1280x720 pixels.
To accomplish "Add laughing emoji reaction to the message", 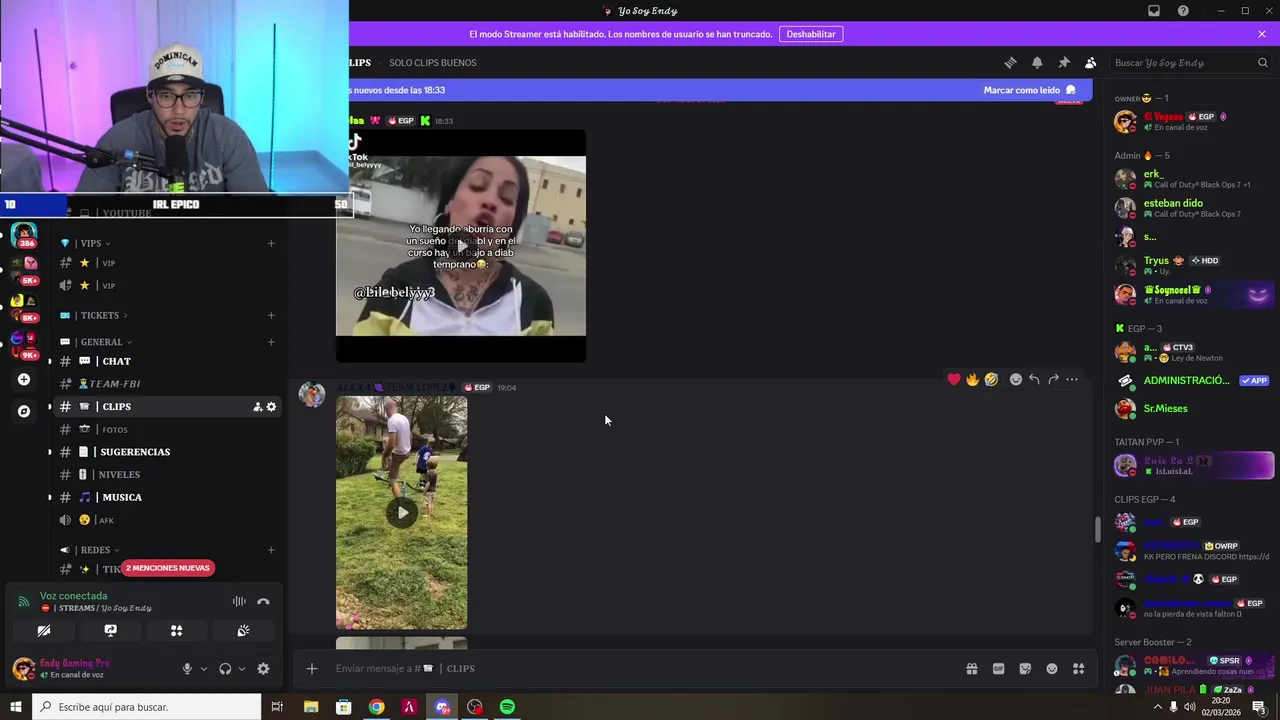I will tap(991, 379).
